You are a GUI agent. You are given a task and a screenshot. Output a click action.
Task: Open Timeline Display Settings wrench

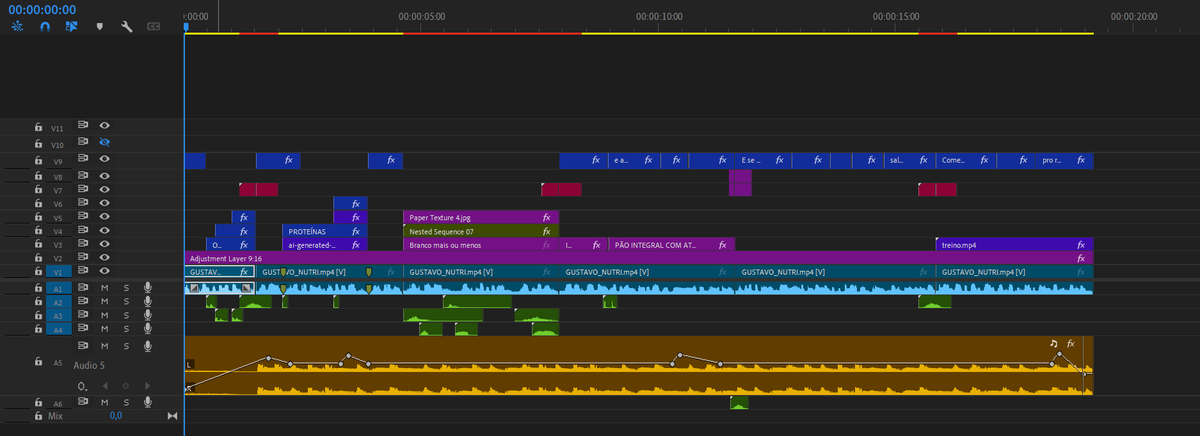[127, 27]
